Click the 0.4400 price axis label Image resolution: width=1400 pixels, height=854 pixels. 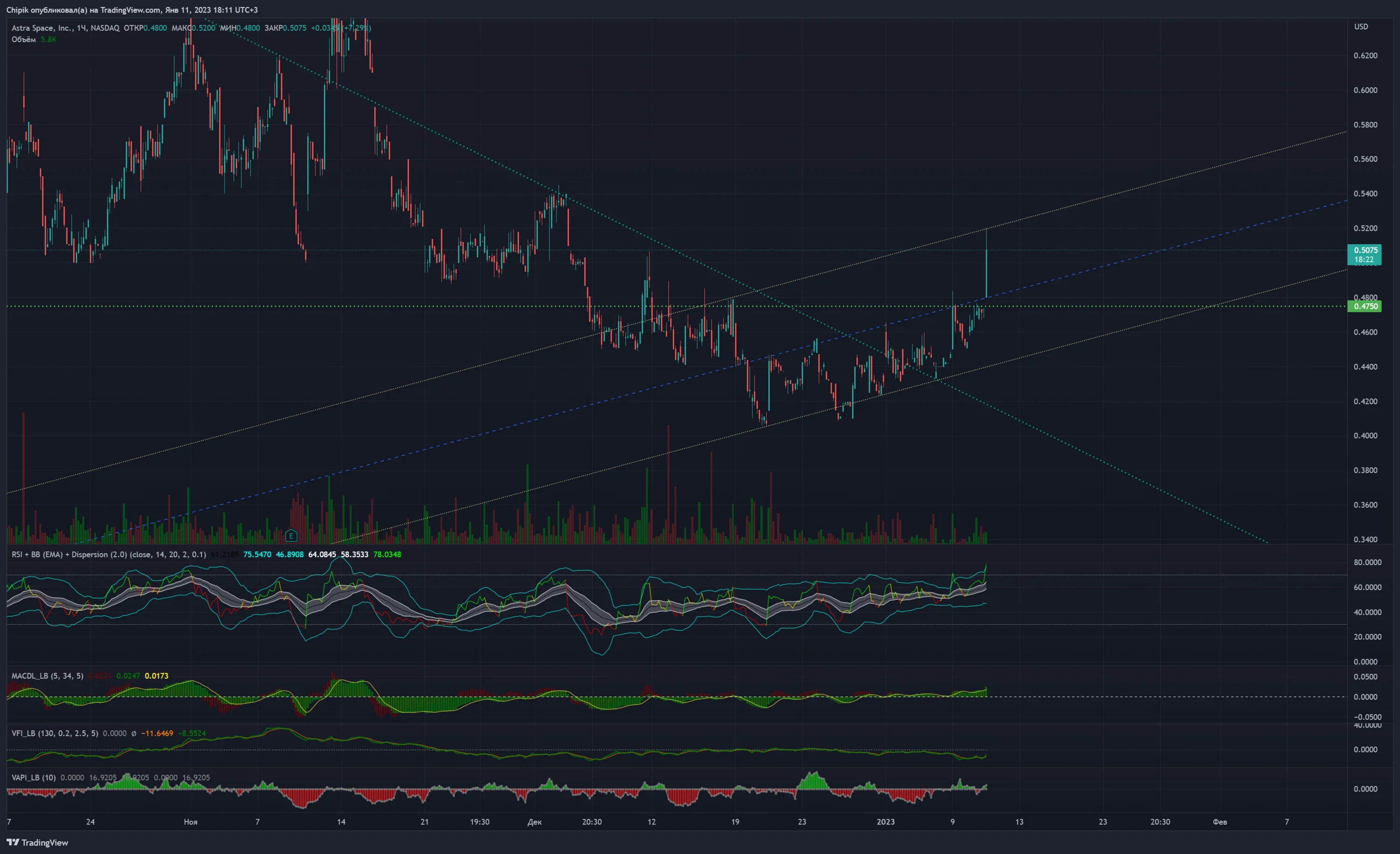coord(1365,367)
